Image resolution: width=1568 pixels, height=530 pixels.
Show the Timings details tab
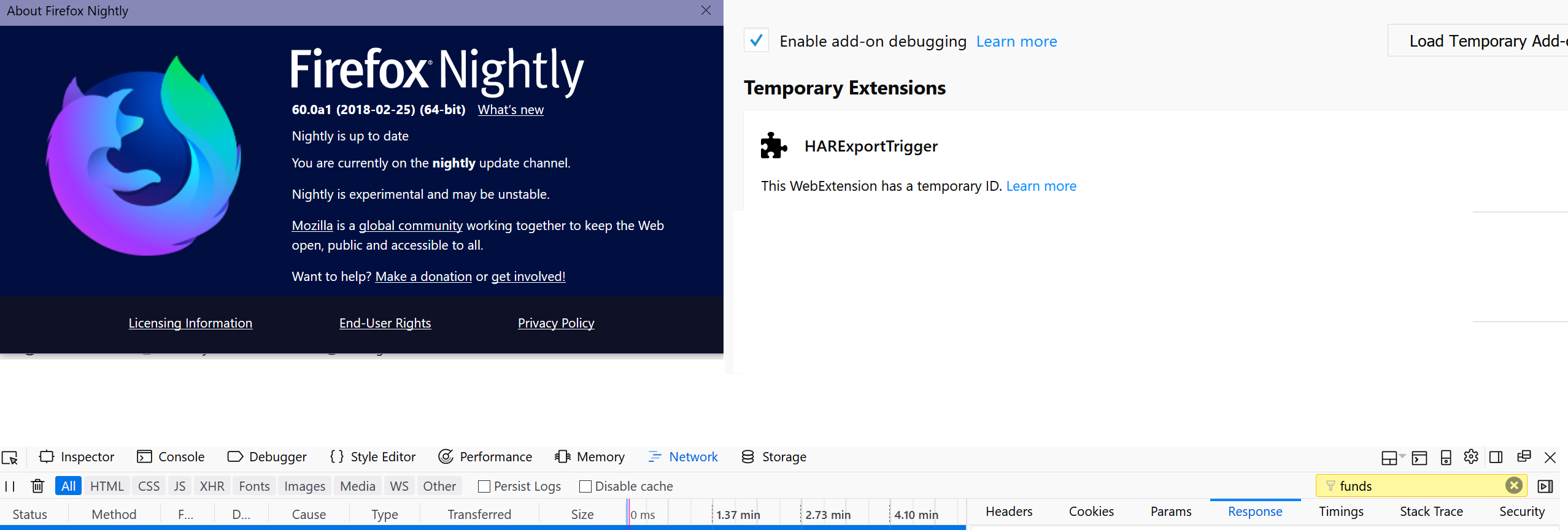pyautogui.click(x=1341, y=512)
